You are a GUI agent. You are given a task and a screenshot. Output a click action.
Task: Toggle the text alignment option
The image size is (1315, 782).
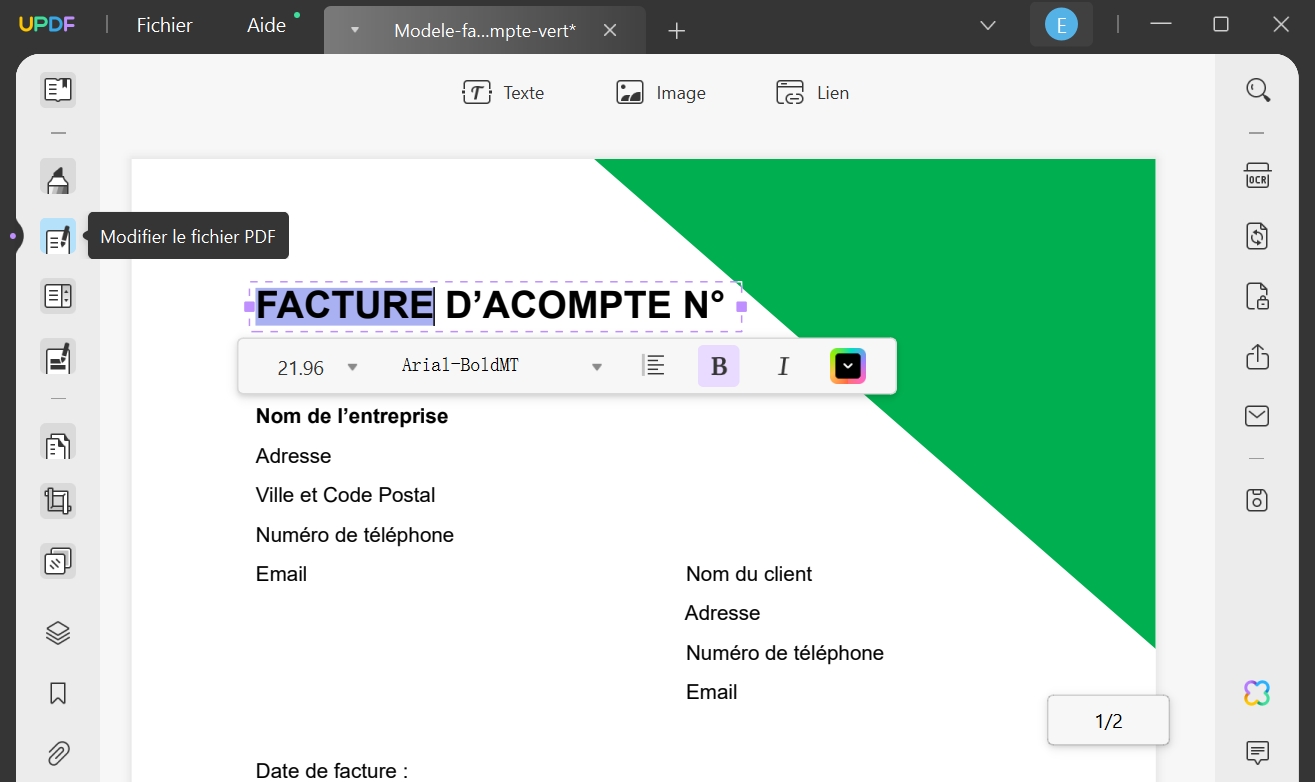coord(655,365)
